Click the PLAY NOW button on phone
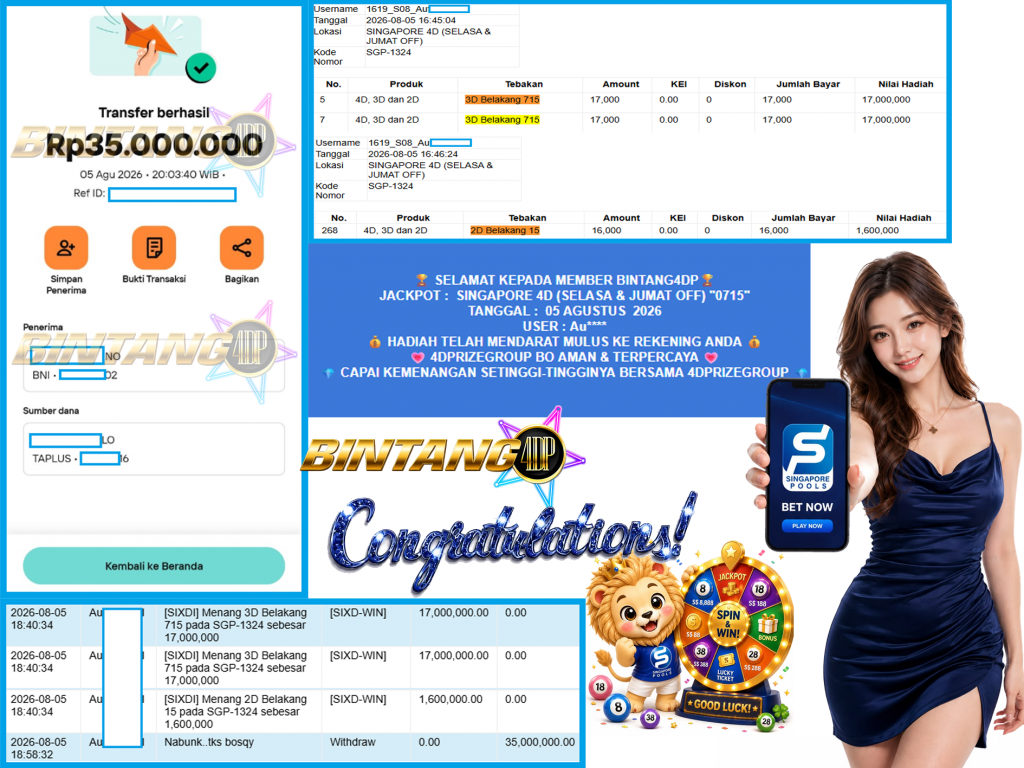Viewport: 1024px width, 768px height. coord(807,526)
